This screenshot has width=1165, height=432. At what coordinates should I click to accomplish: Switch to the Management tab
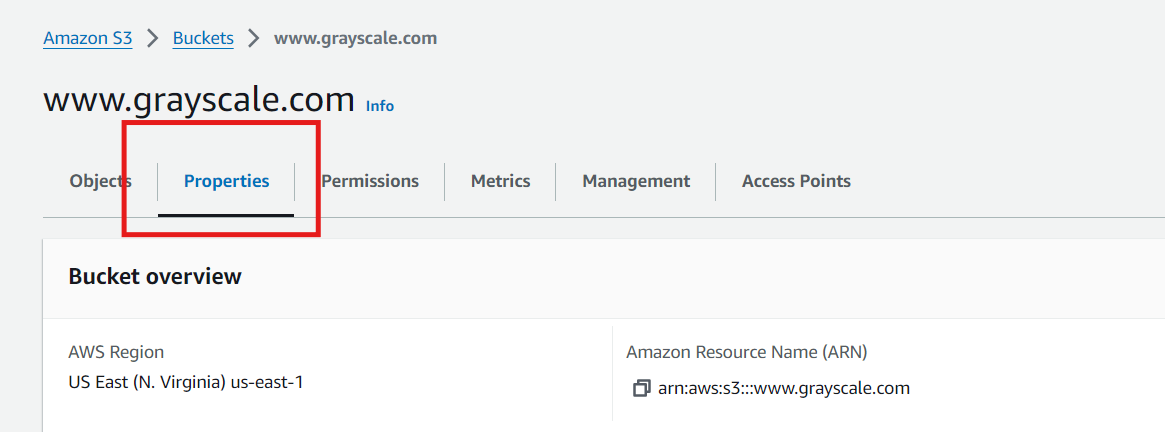[636, 181]
